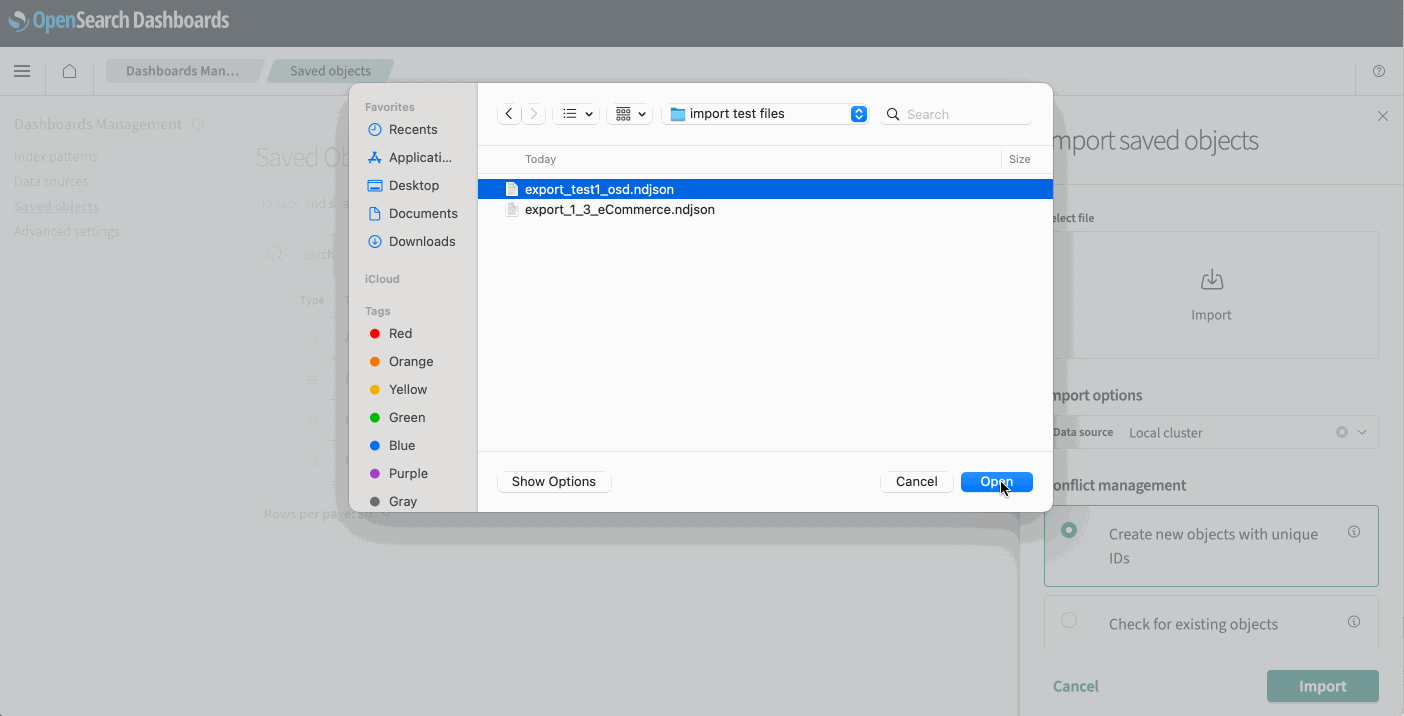Viewport: 1404px width, 716px height.
Task: Click the Show Options button
Action: 554,481
